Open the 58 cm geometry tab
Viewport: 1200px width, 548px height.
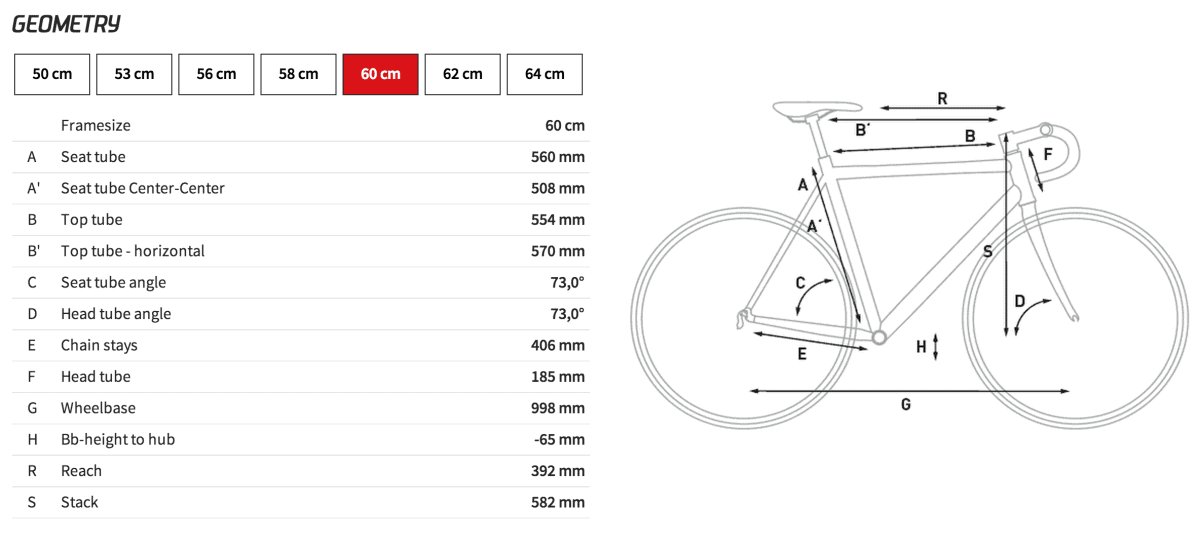click(298, 74)
